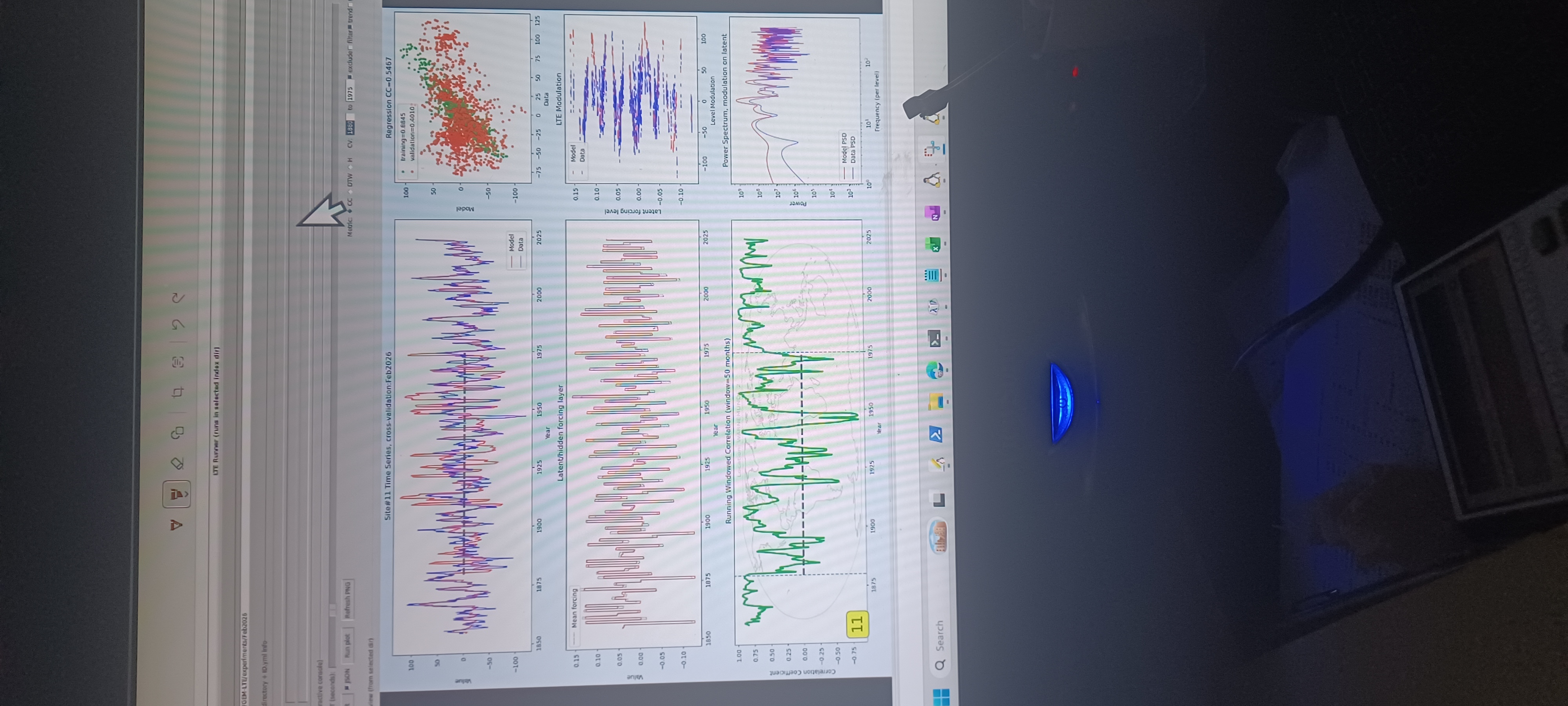Click the 'LTE Runner (runs in selected index dir)' label
The image size is (1568, 706).
tap(216, 411)
